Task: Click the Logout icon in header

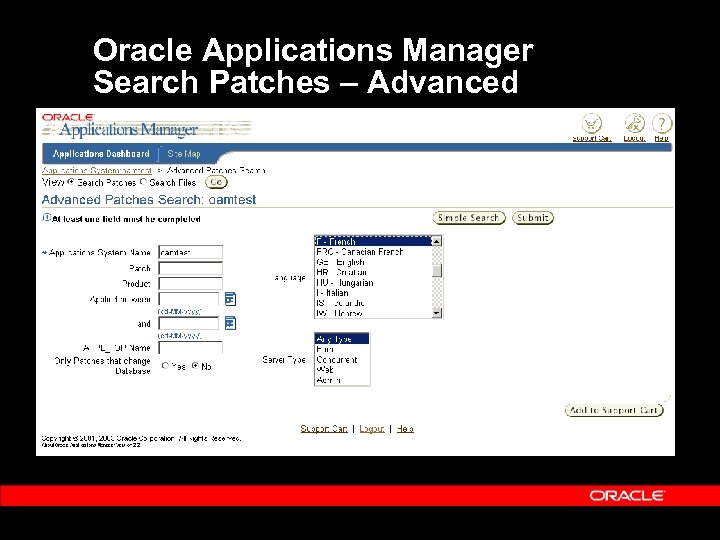Action: (x=635, y=124)
